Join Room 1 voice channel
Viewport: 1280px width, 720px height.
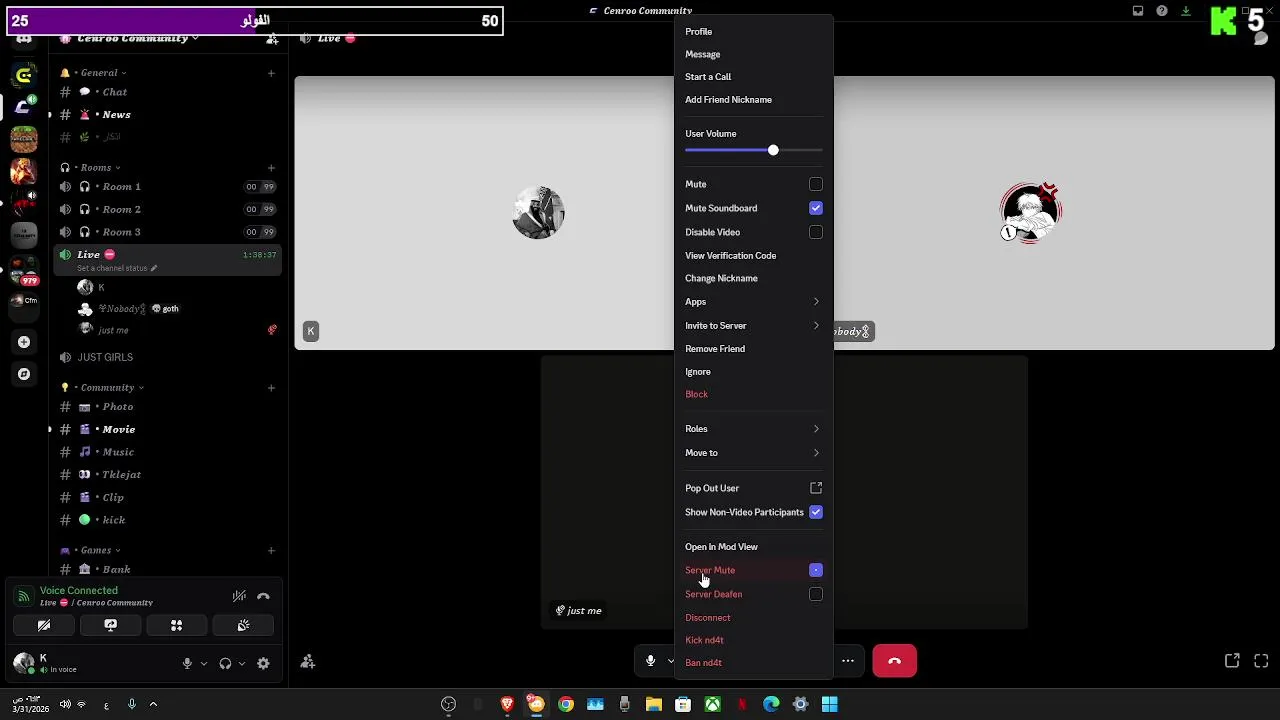pyautogui.click(x=166, y=187)
